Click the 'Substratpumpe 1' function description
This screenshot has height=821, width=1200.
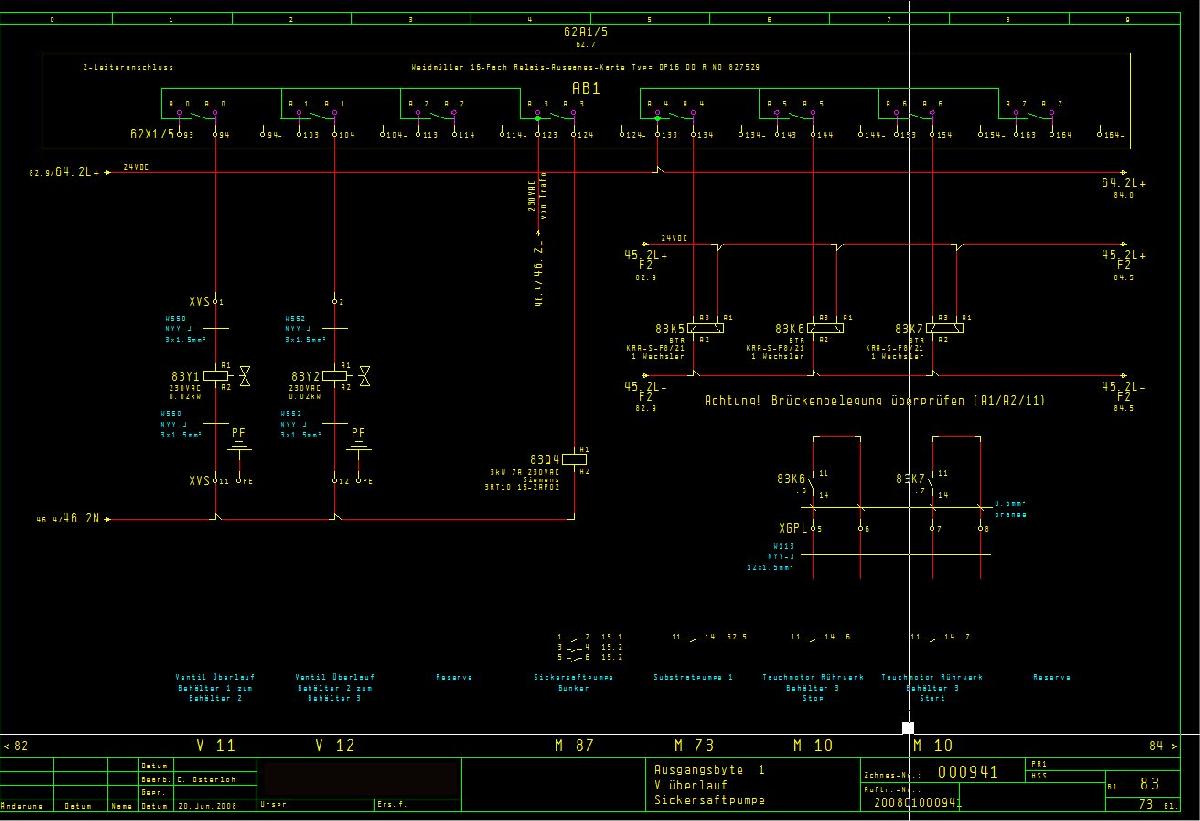(693, 677)
